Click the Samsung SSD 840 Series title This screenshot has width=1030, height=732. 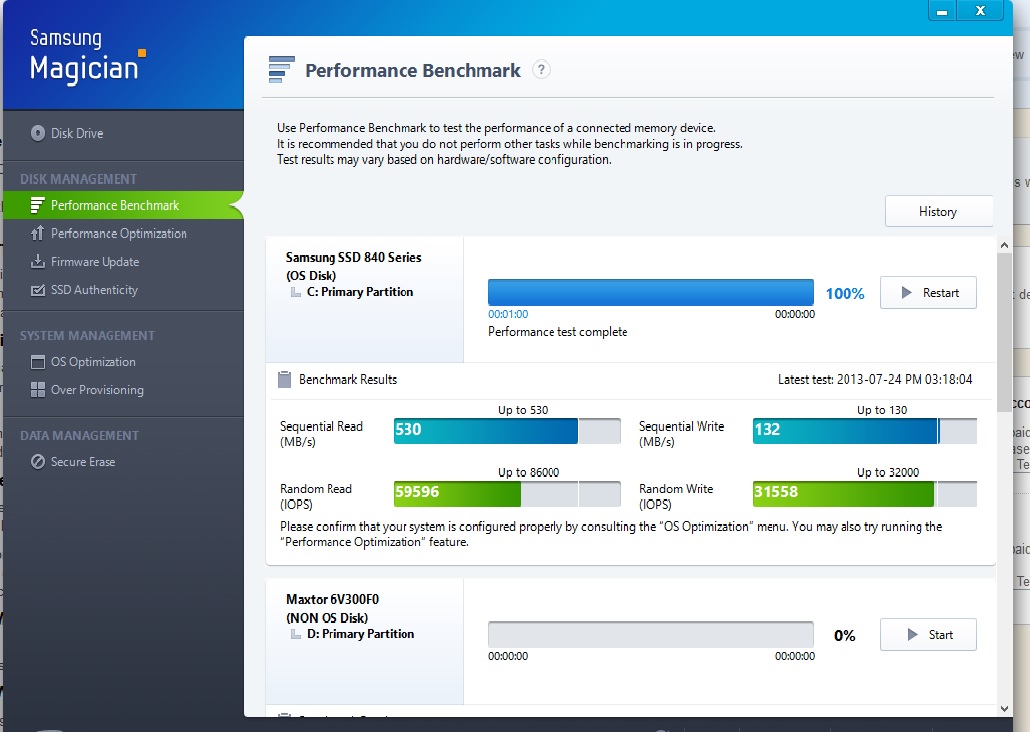tap(353, 258)
